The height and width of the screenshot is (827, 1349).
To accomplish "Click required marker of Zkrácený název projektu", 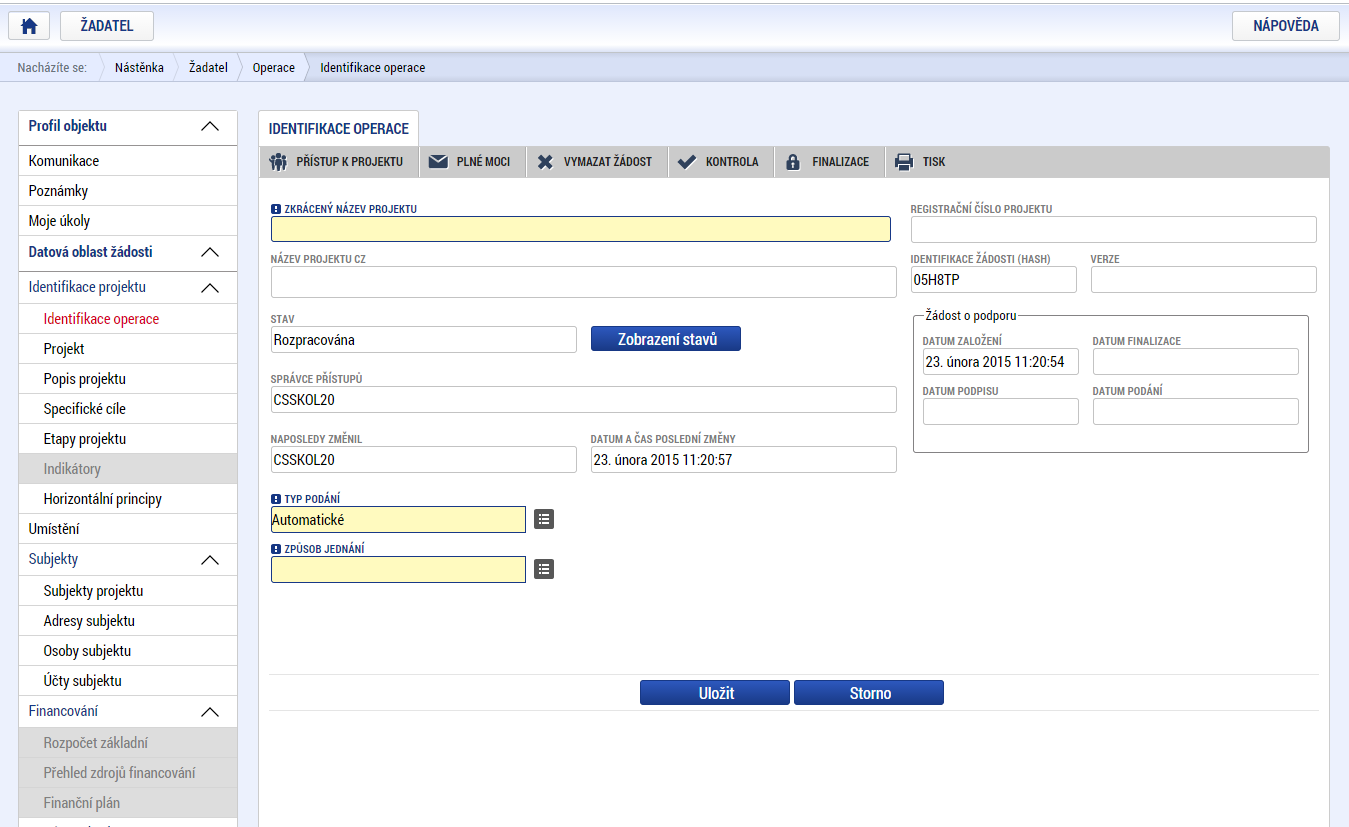I will pyautogui.click(x=276, y=209).
